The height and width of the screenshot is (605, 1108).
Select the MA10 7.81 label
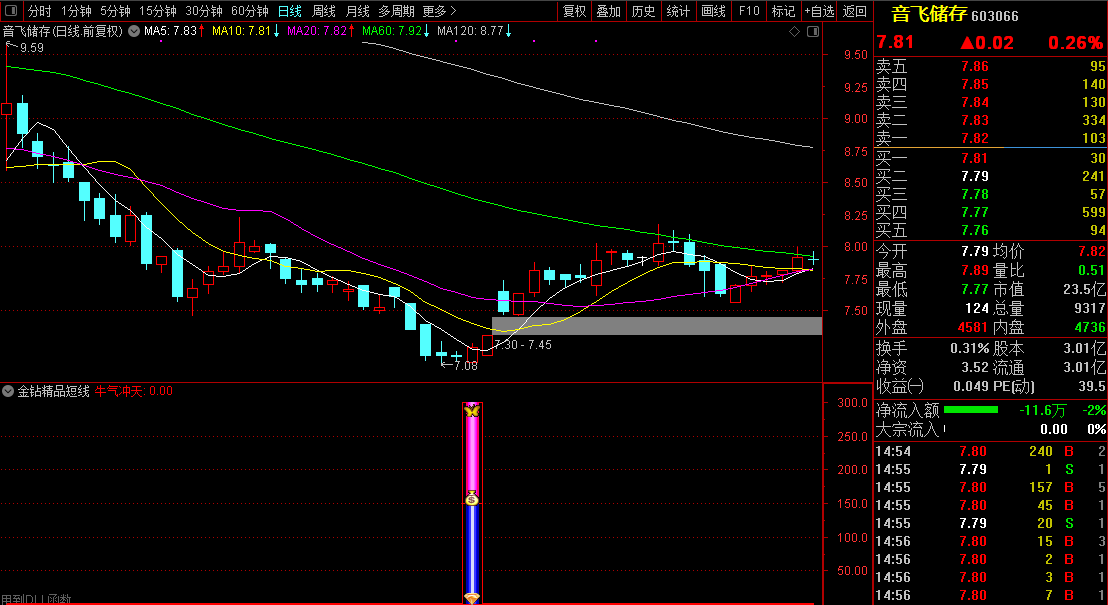coord(245,31)
